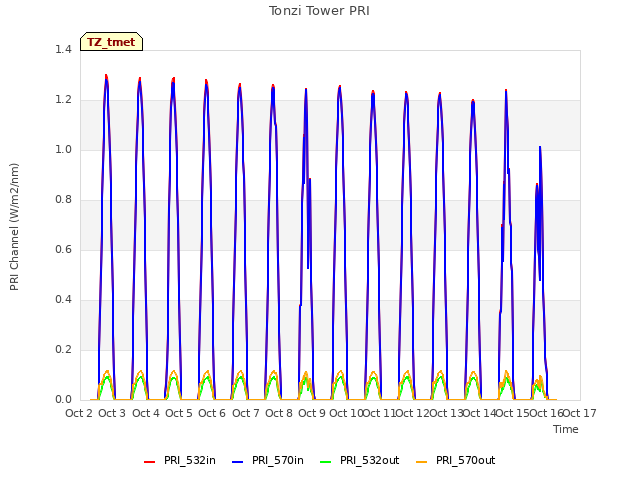Click the Oct 3 tick label

coord(112,413)
